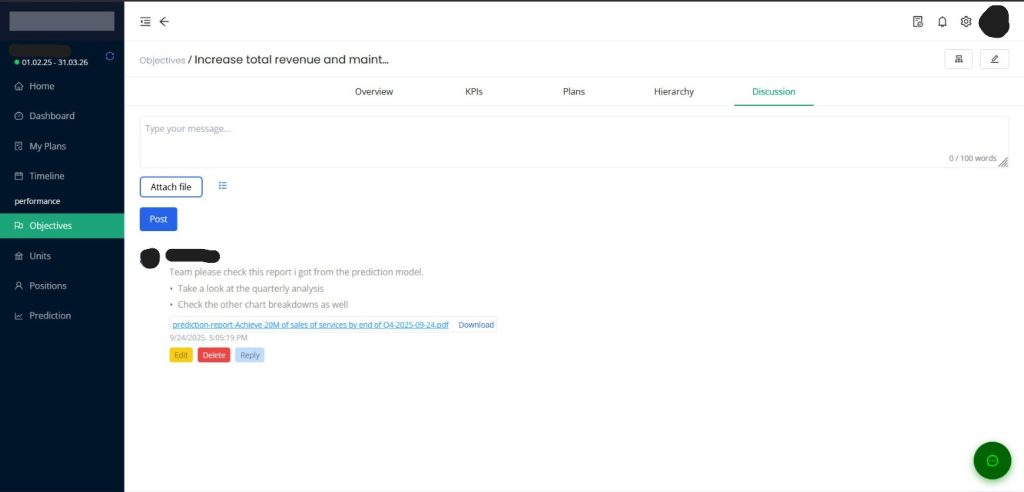This screenshot has height=492, width=1024.
Task: Switch to the KPIs tab
Action: pyautogui.click(x=474, y=91)
